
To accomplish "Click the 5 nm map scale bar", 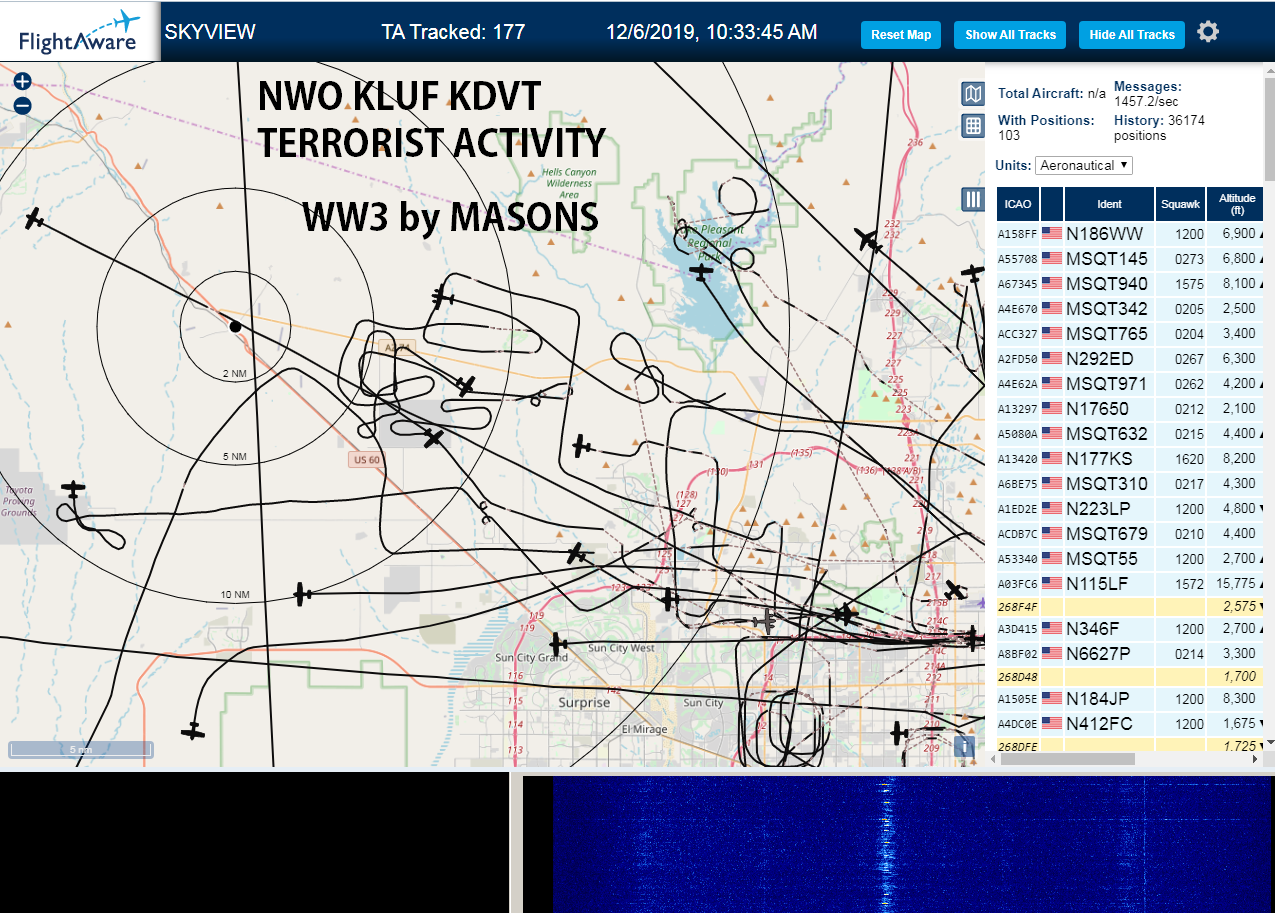I will click(81, 749).
